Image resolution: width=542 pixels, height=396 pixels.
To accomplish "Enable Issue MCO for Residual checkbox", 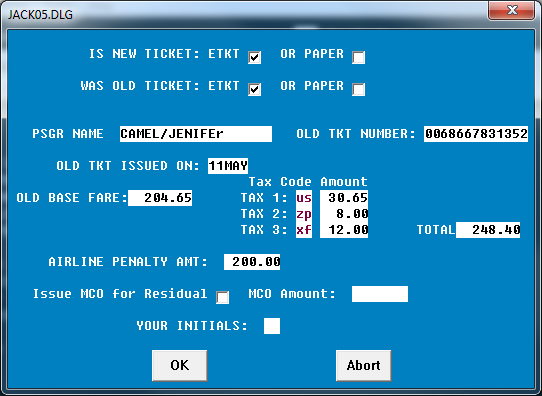I will point(222,297).
